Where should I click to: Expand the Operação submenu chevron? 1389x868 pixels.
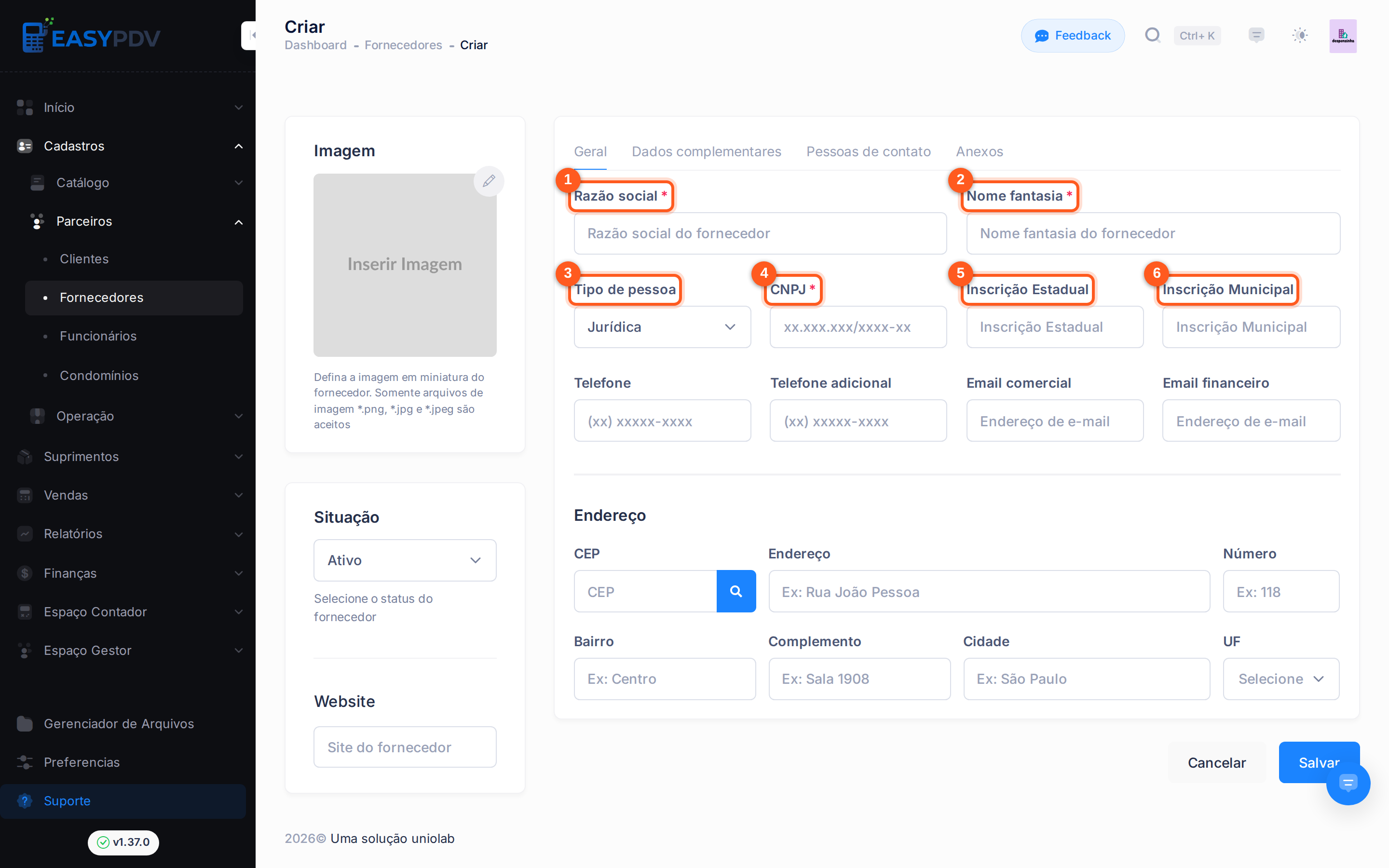[x=239, y=416]
